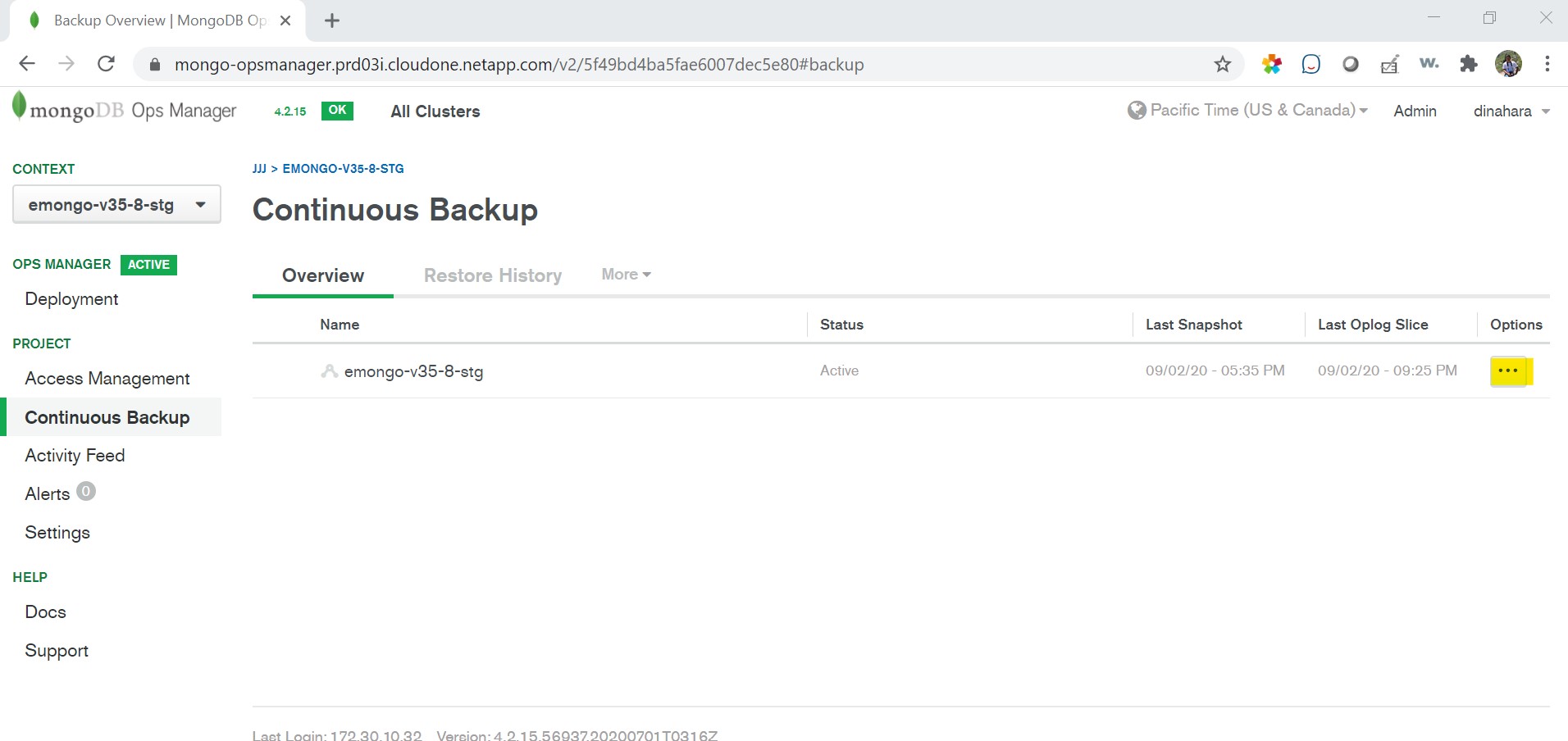1568x741 pixels.
Task: Go back to previous page
Action: pyautogui.click(x=27, y=64)
